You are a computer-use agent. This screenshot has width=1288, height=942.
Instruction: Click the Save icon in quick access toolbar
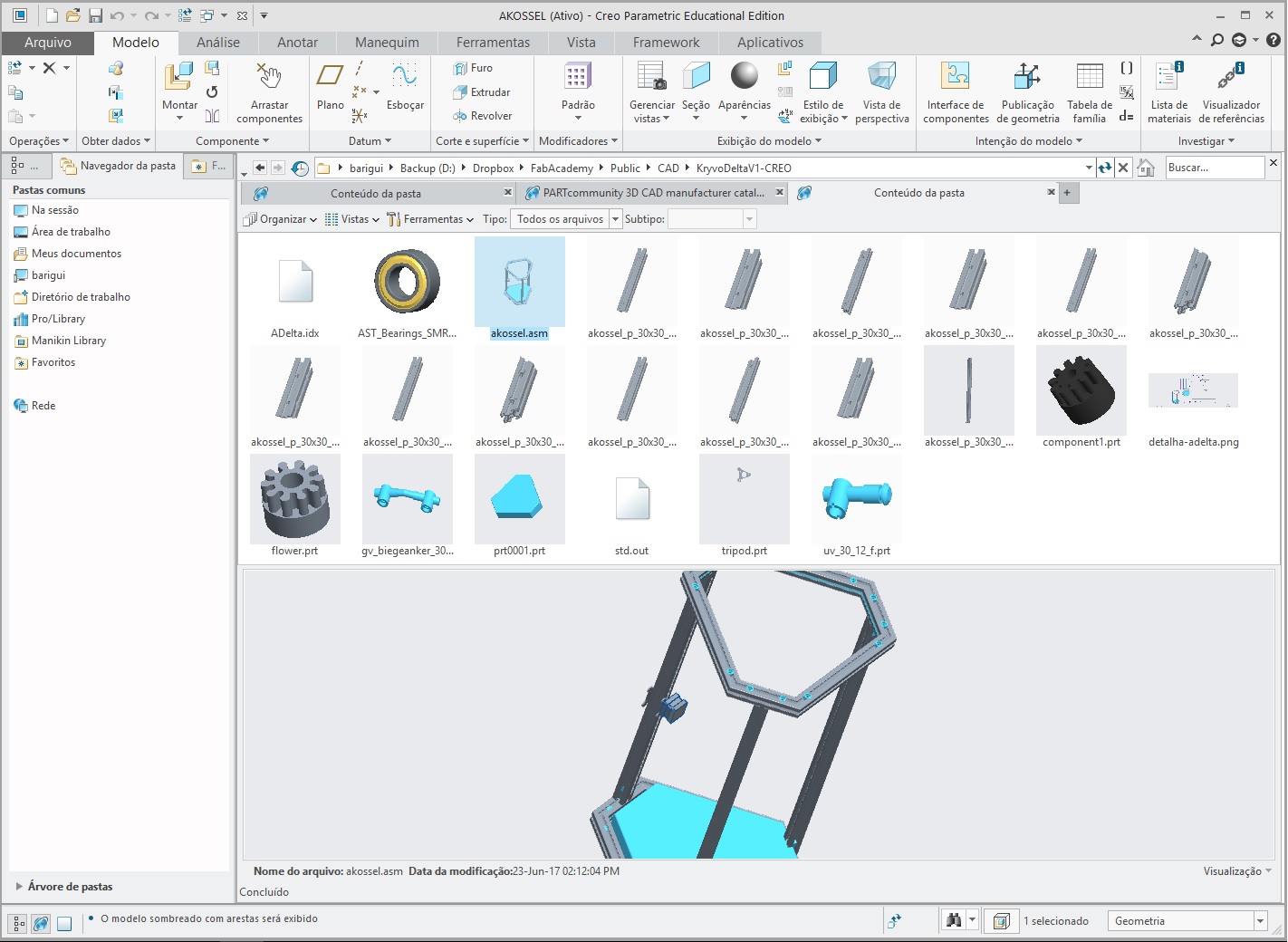[x=95, y=15]
